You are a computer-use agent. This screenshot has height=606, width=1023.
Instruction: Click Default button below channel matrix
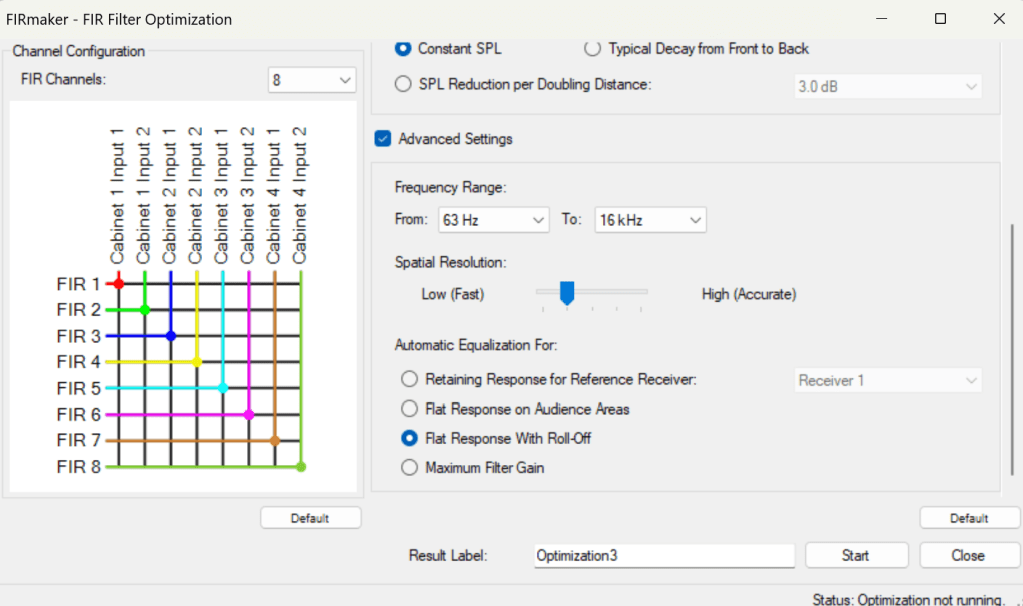[310, 518]
